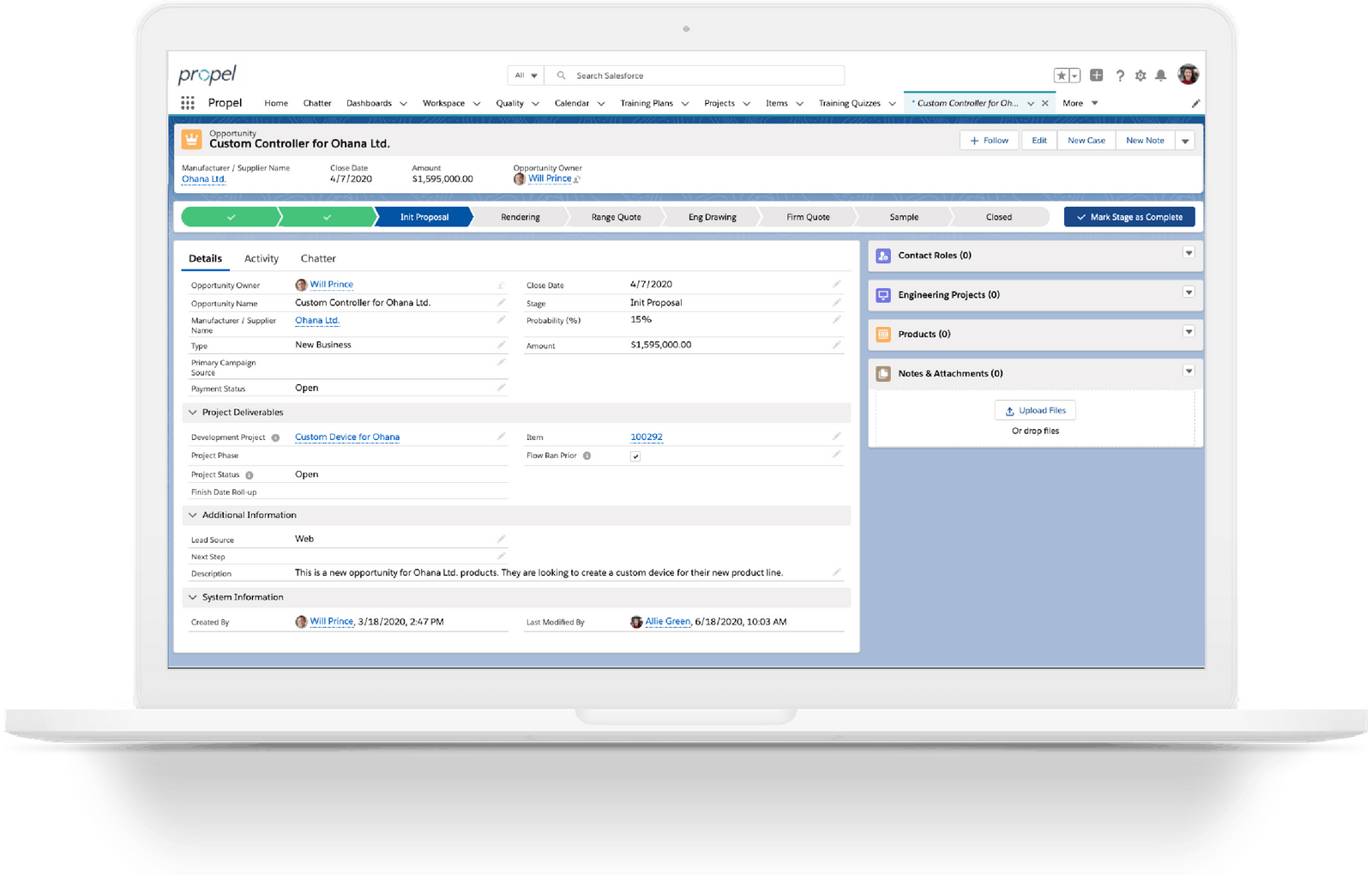Click the global actions plus icon
This screenshot has height=875, width=1372.
[x=1096, y=75]
